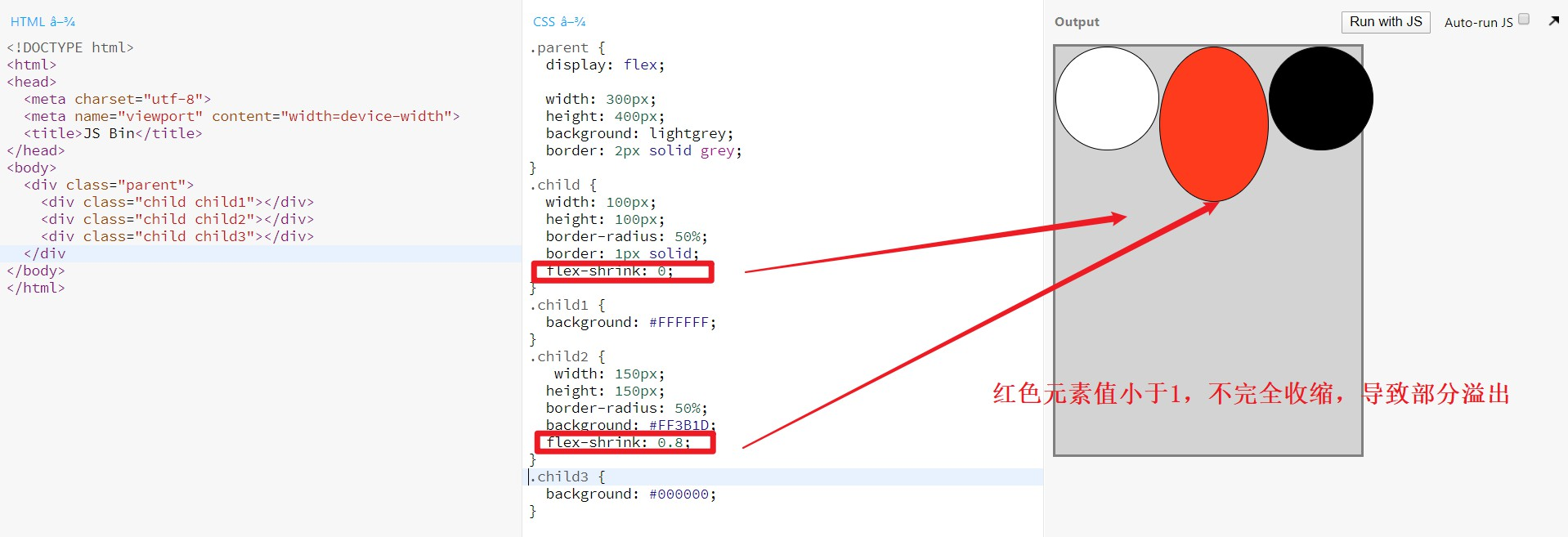The image size is (1568, 537).
Task: Click the red ellipse in output
Action: [x=1214, y=123]
